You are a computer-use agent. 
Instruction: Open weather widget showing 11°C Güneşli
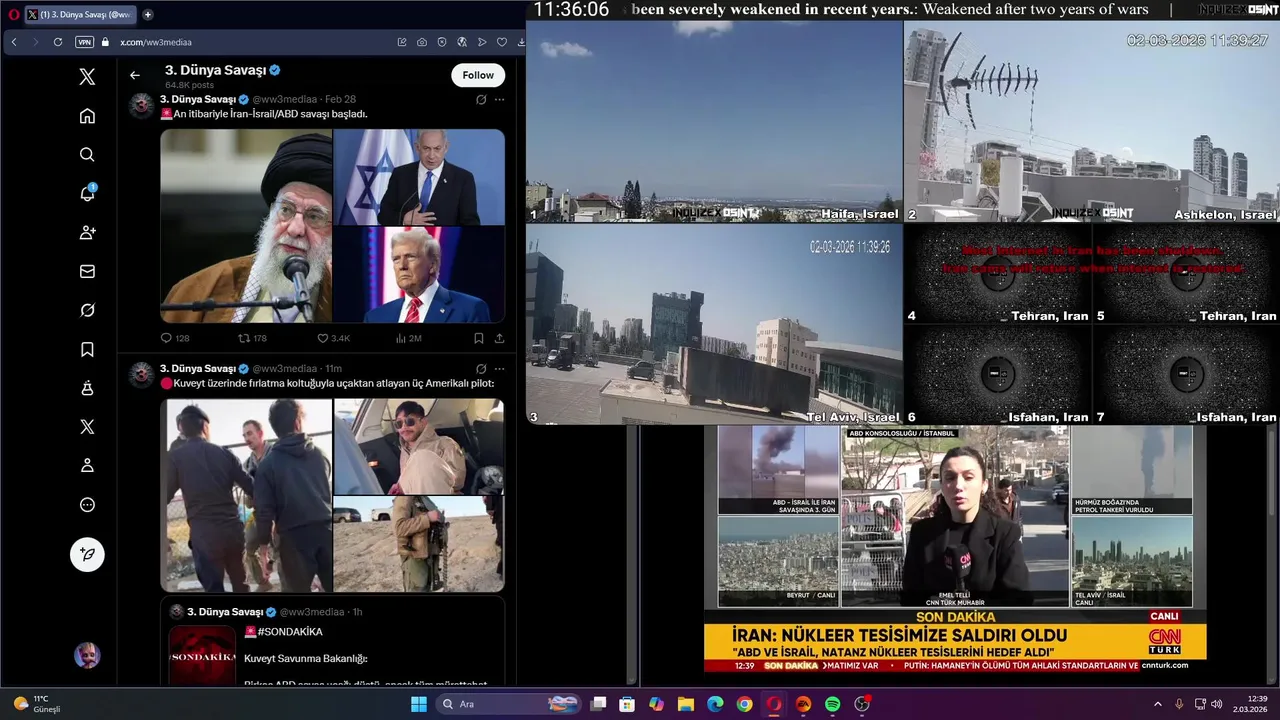(38, 704)
